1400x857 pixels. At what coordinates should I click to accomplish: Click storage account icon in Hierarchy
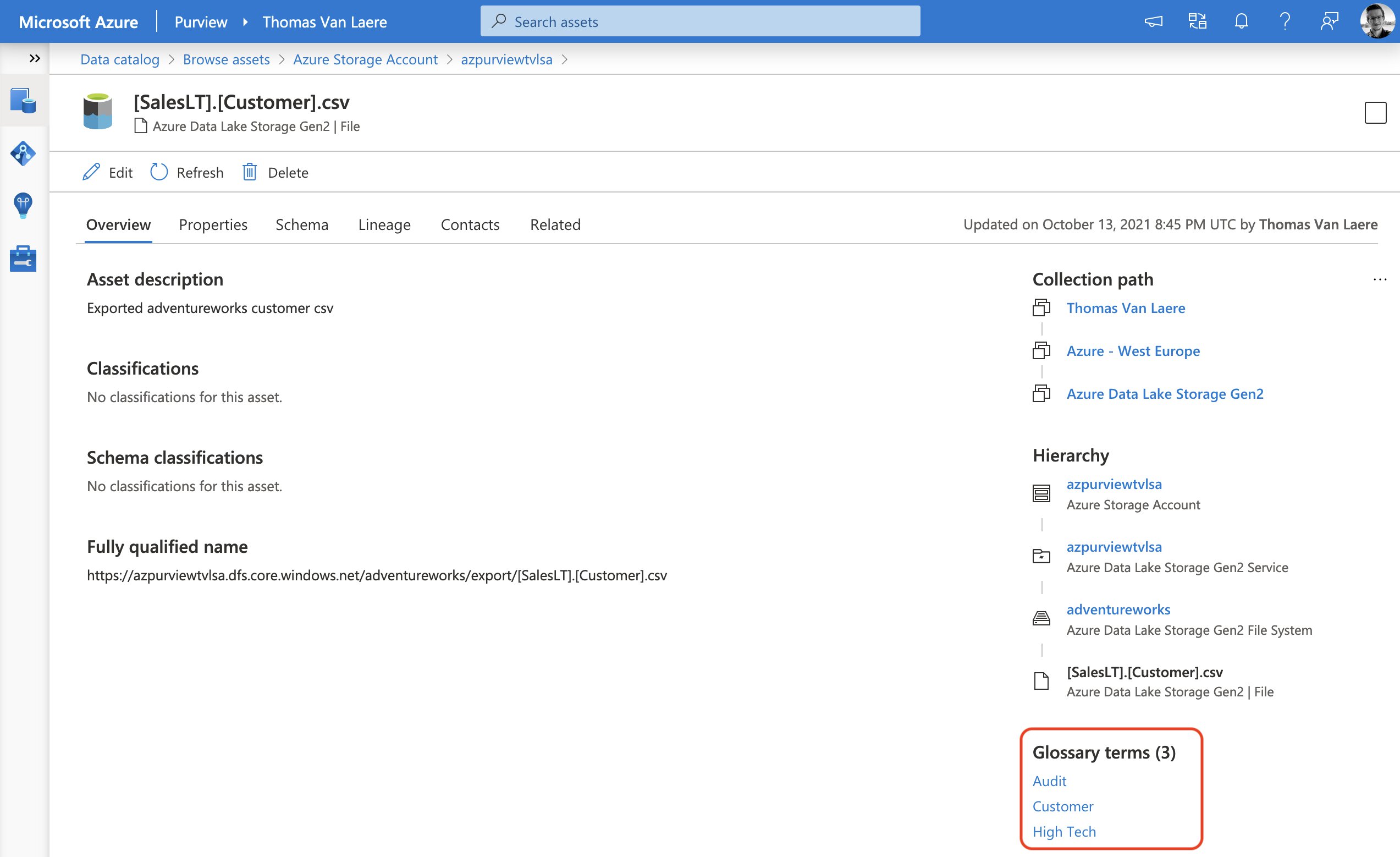[1041, 493]
